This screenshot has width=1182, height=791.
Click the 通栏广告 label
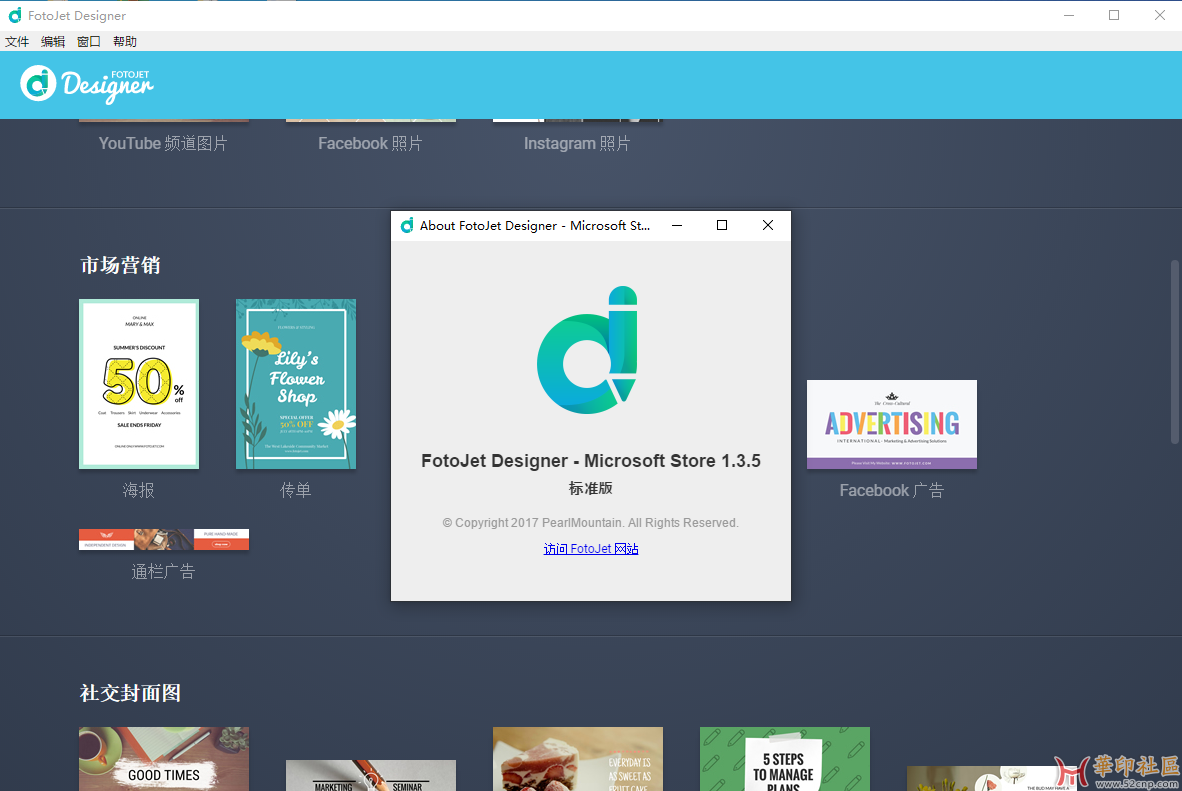click(x=164, y=572)
